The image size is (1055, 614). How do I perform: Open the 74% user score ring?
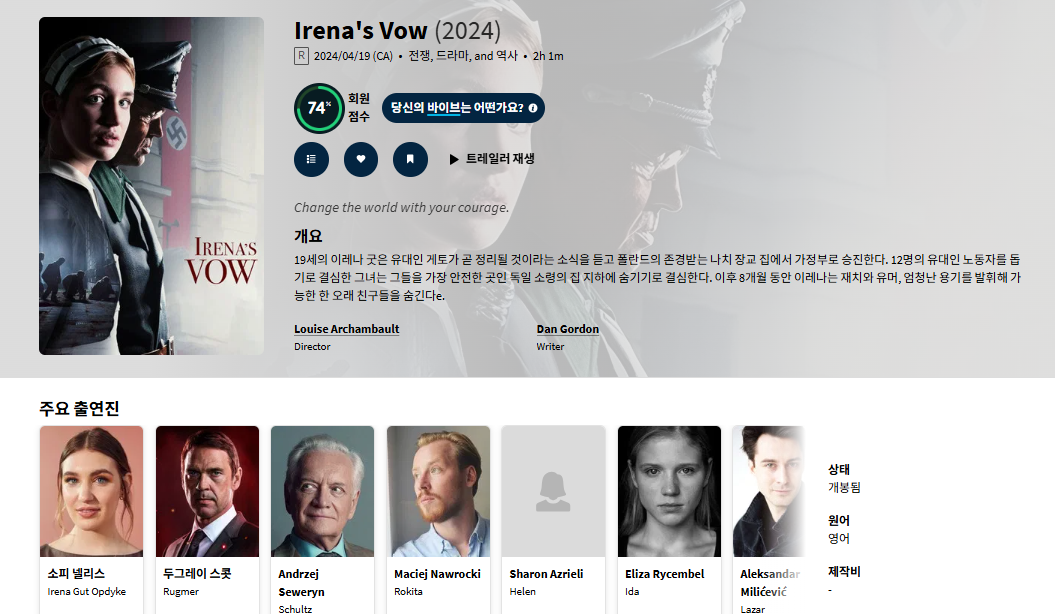[319, 108]
